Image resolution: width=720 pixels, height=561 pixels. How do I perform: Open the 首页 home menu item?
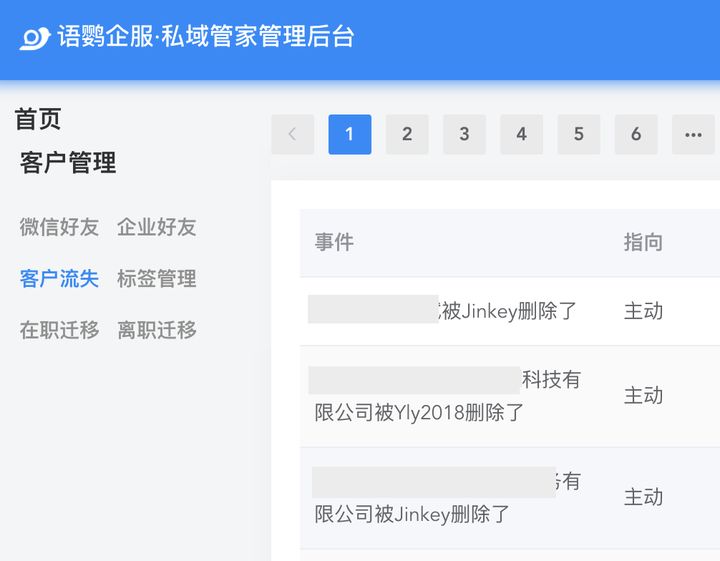tap(38, 119)
